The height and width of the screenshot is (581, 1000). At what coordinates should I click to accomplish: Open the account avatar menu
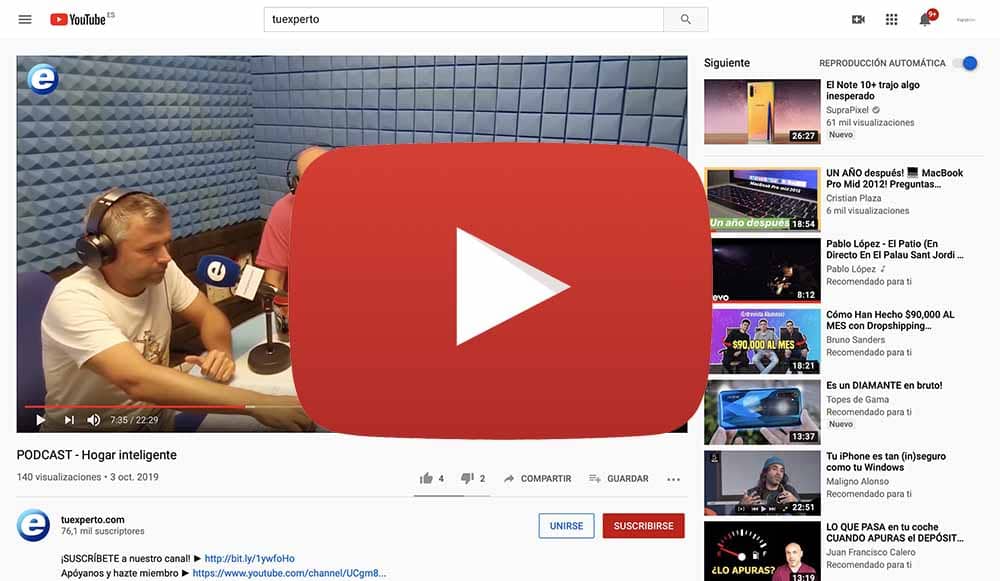966,20
